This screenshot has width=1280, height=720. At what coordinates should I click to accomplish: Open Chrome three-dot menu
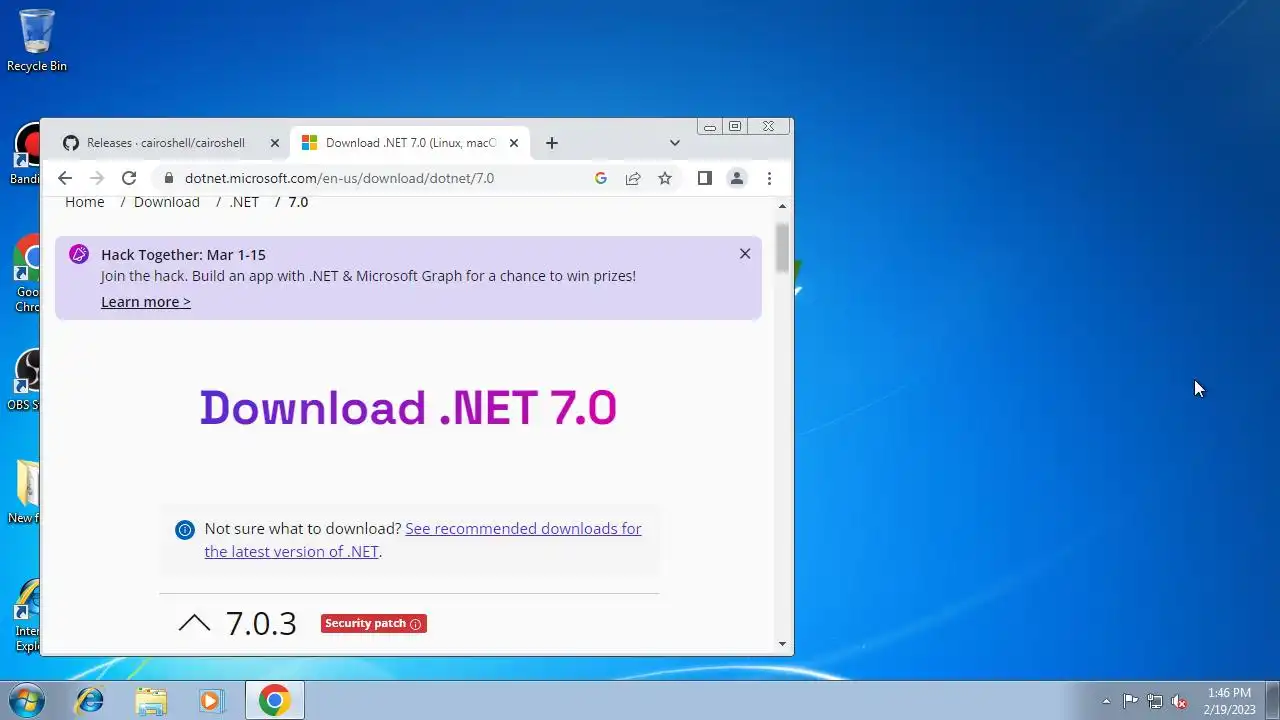pyautogui.click(x=769, y=178)
